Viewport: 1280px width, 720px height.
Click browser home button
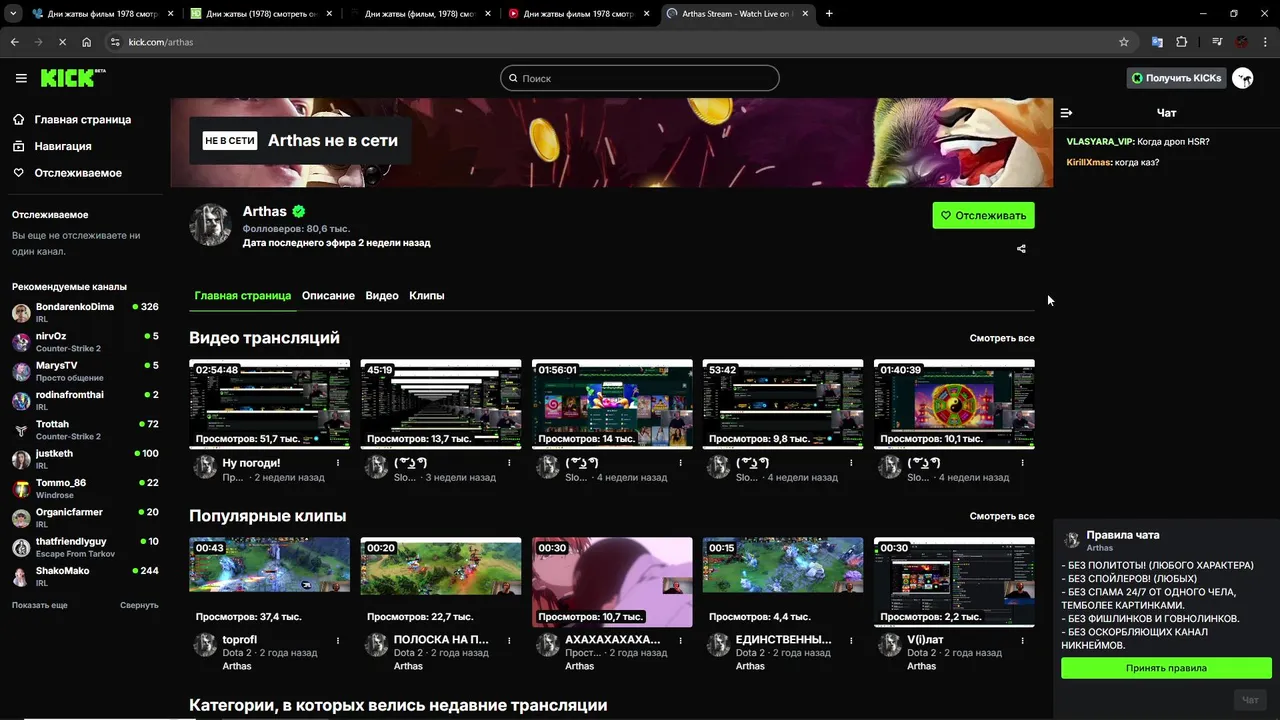click(x=87, y=42)
